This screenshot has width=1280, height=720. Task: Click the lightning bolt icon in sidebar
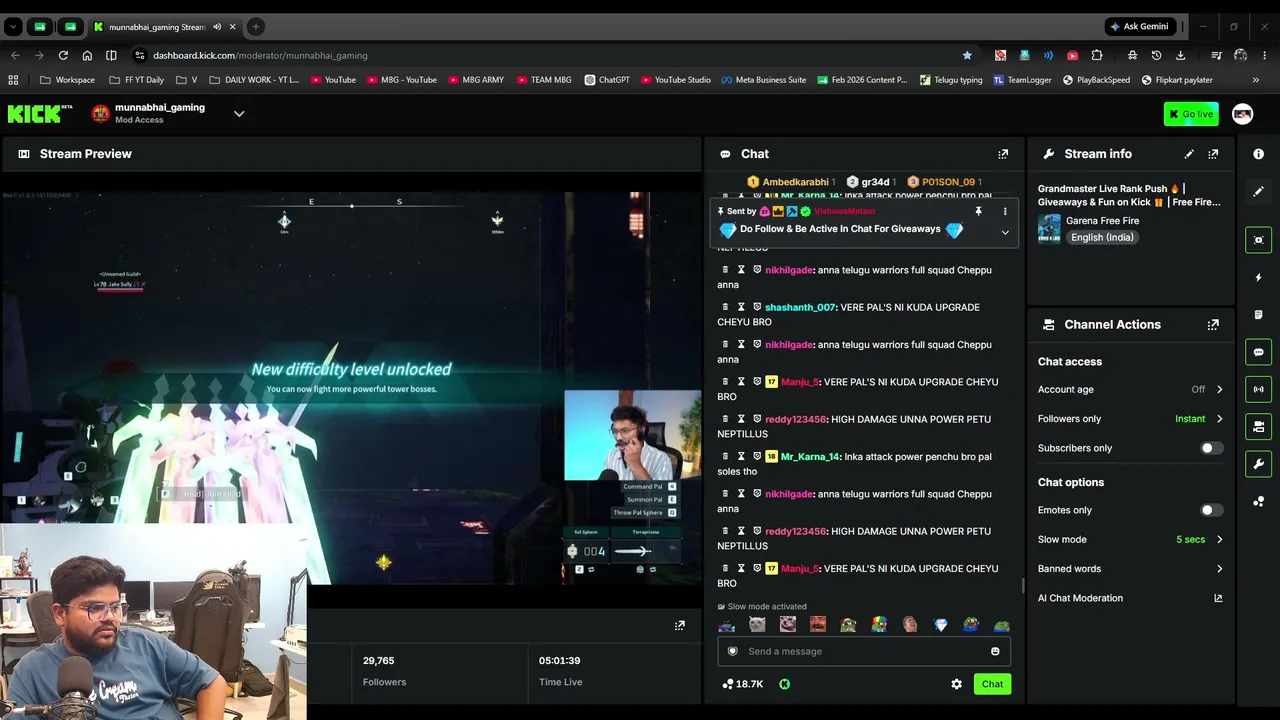(x=1258, y=277)
